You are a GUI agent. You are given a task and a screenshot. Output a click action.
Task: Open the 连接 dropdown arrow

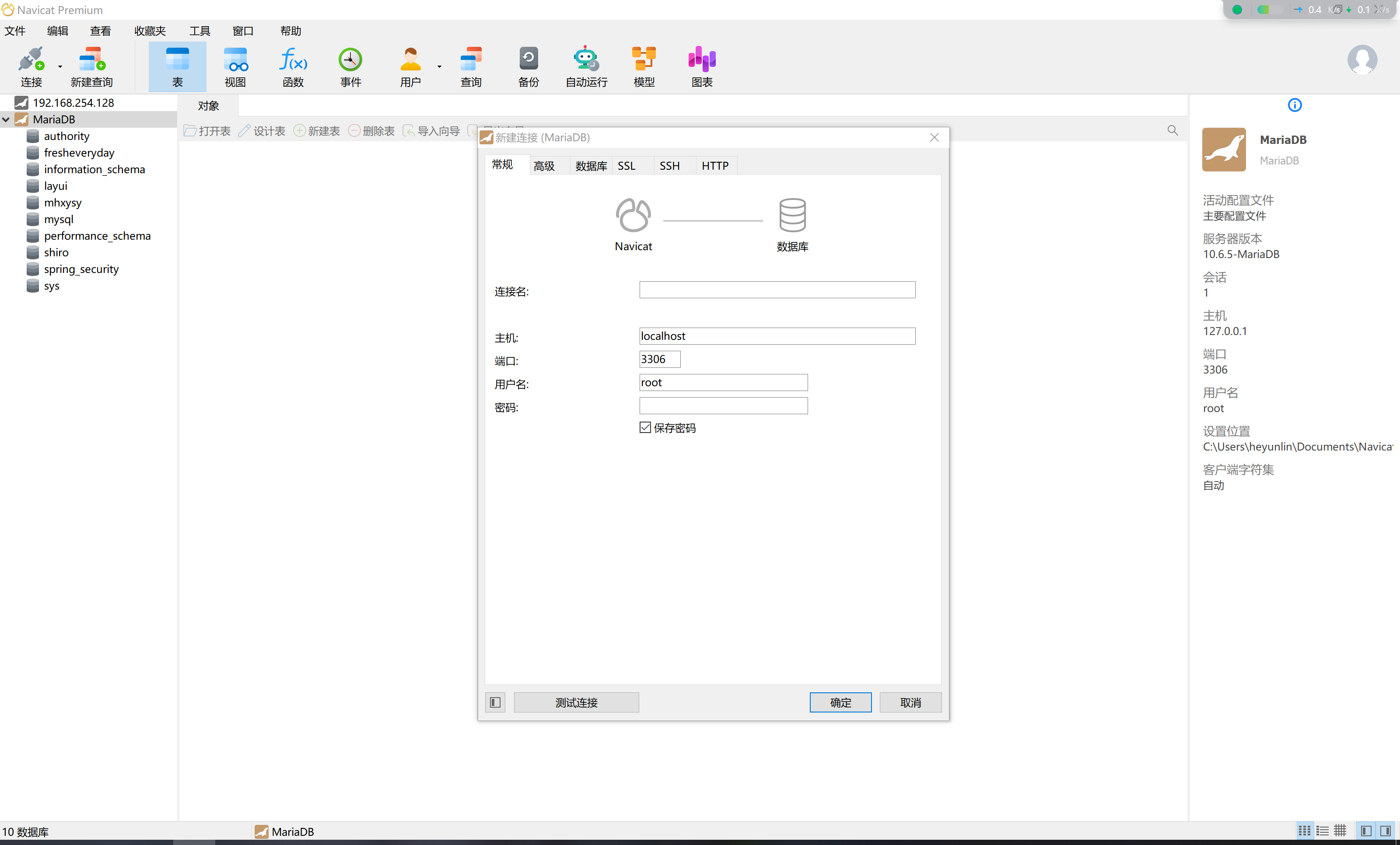[x=60, y=67]
